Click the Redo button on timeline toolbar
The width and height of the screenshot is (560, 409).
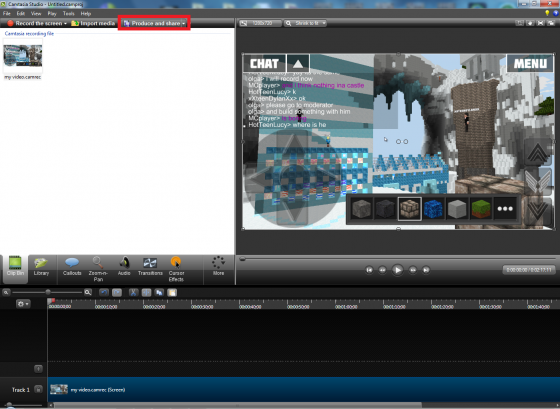[x=117, y=293]
